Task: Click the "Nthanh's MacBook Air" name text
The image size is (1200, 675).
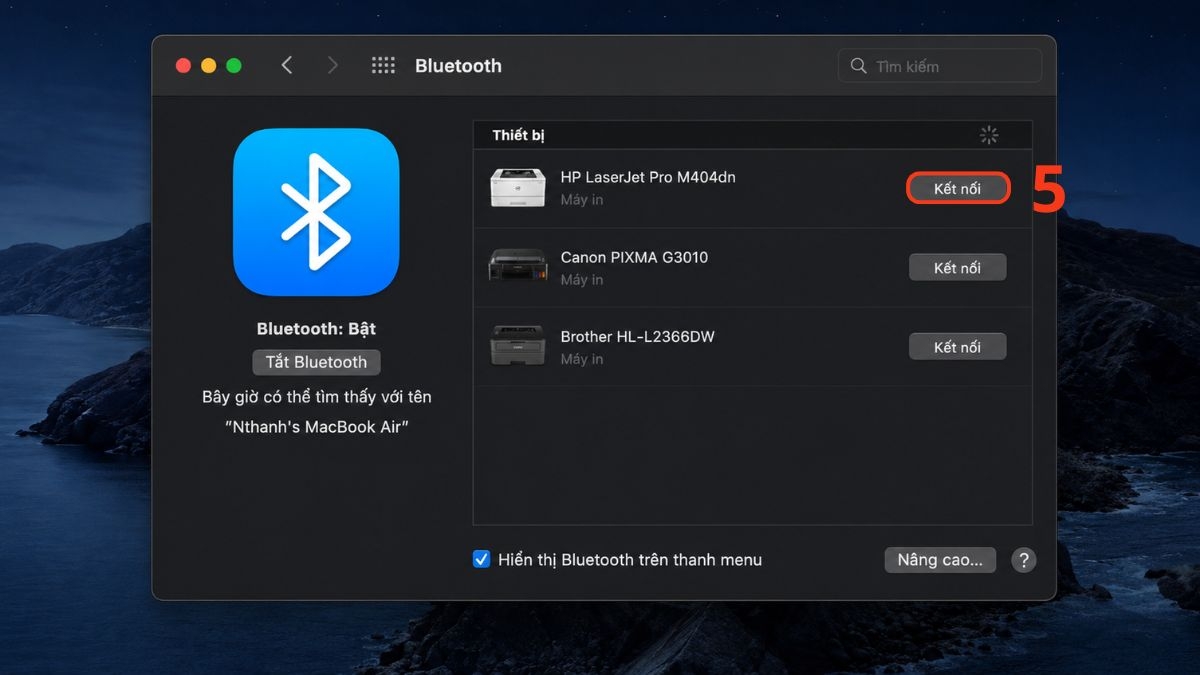Action: click(316, 427)
